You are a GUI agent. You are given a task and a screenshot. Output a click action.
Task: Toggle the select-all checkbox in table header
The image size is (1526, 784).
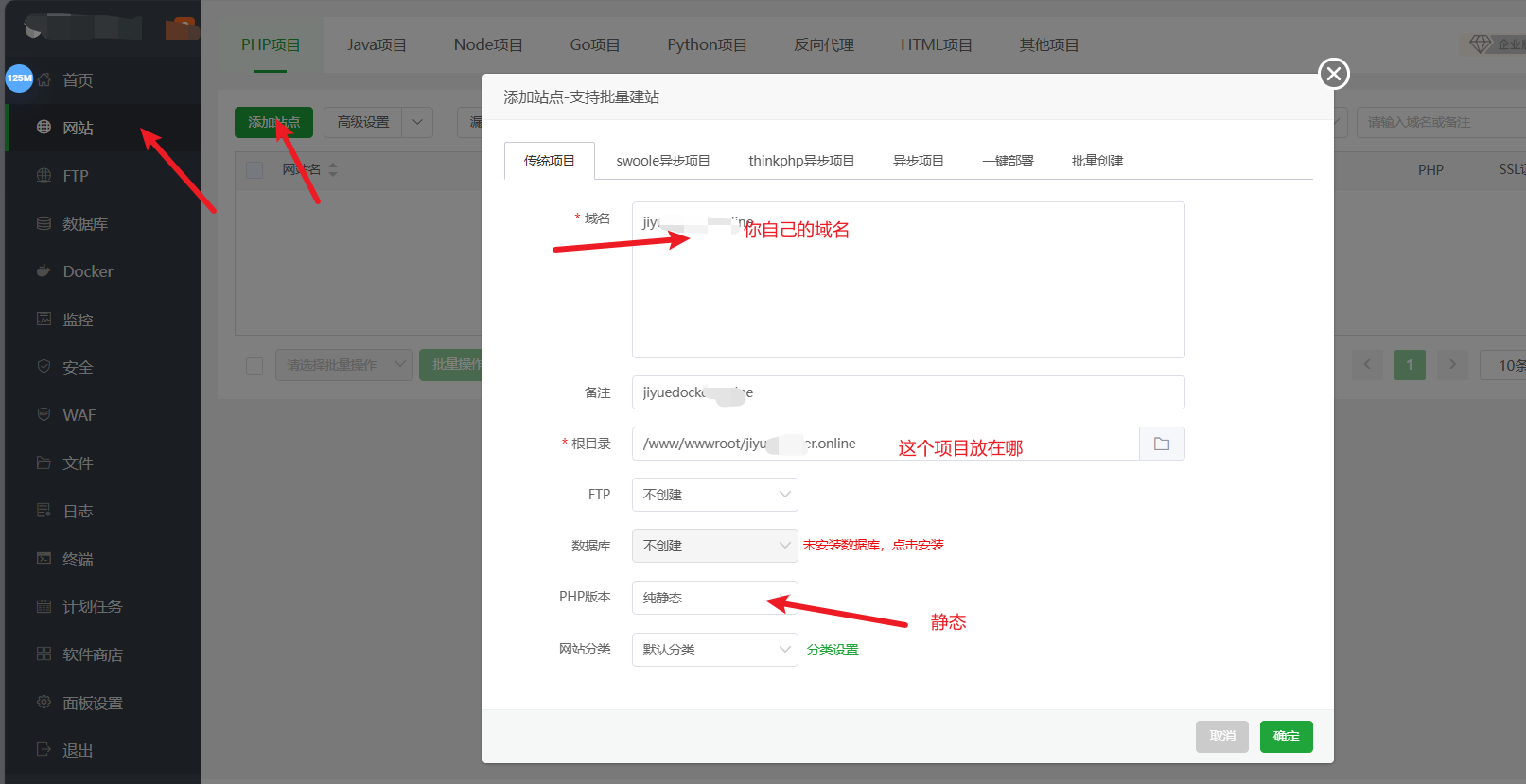tap(254, 170)
